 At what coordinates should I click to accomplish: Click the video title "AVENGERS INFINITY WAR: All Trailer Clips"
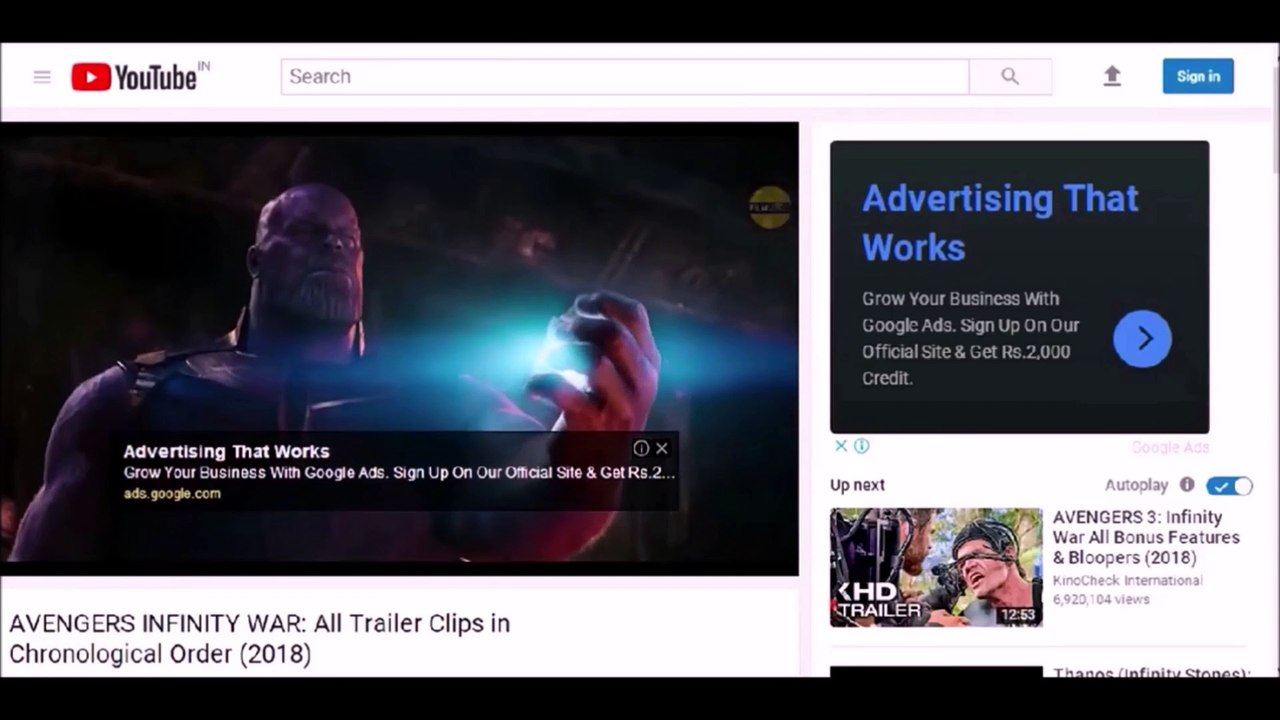point(260,638)
